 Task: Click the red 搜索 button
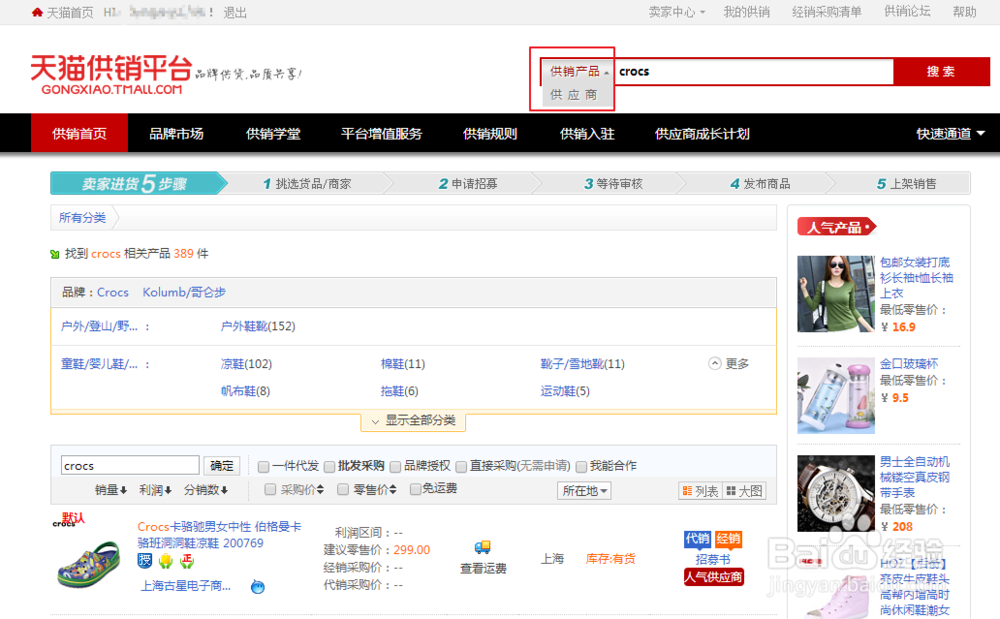click(941, 71)
